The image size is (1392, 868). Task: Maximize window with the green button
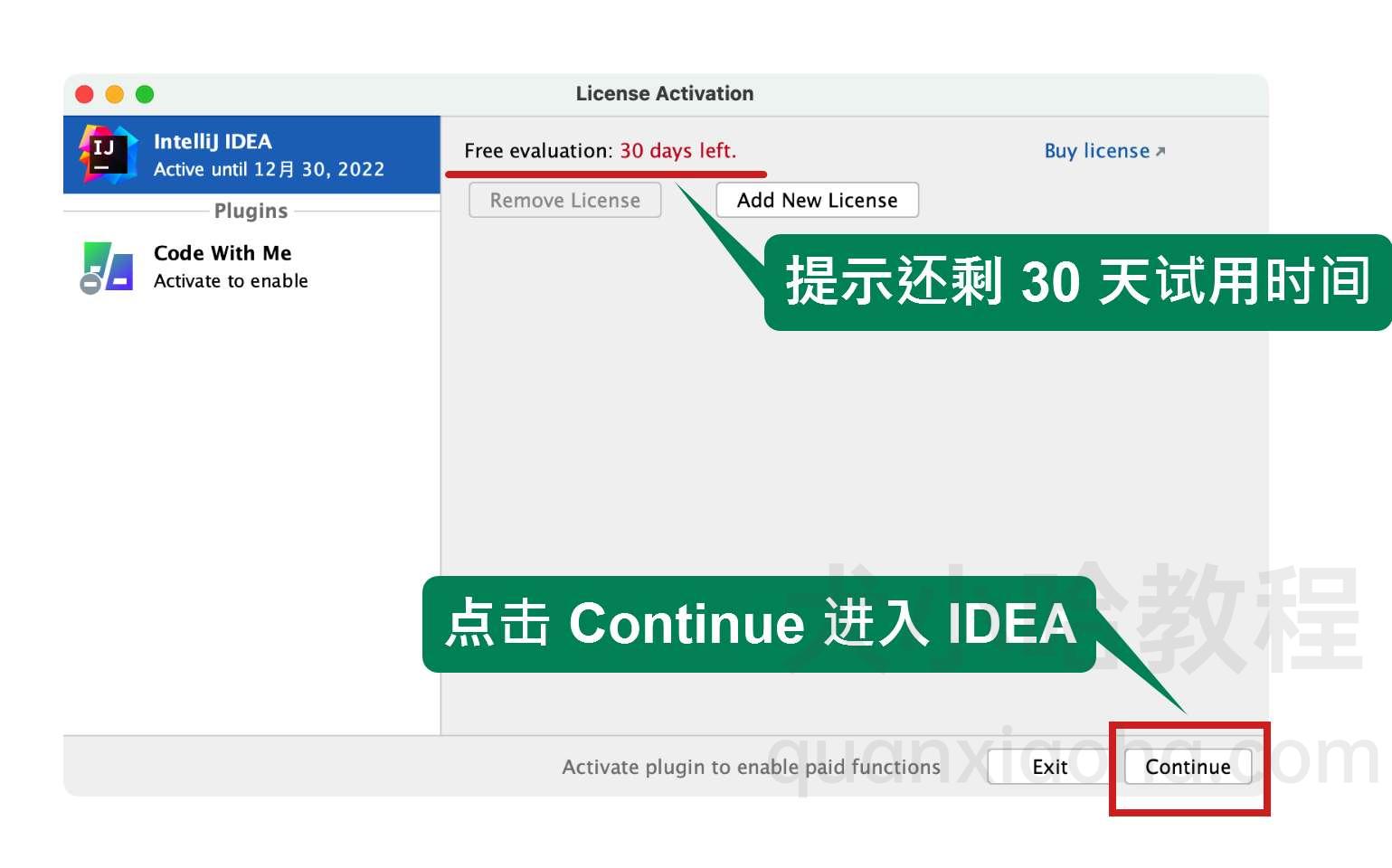pyautogui.click(x=145, y=94)
